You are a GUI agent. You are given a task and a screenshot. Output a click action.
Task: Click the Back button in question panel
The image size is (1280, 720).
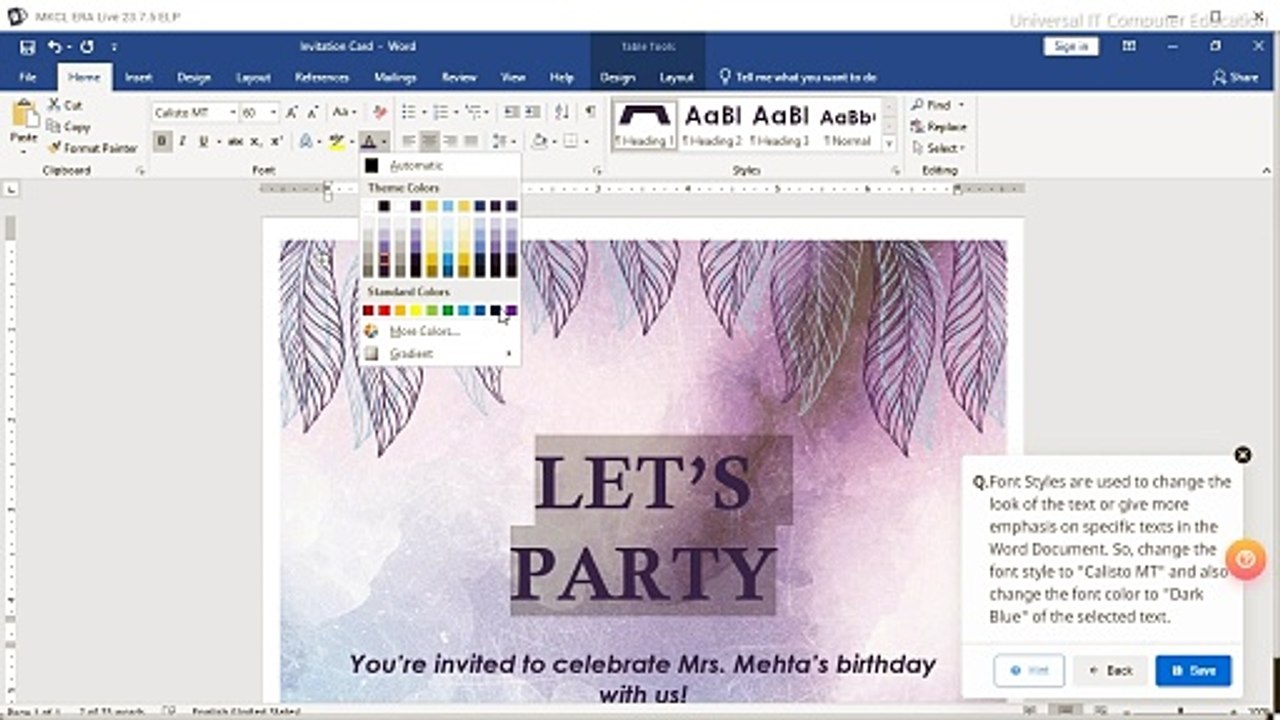[1110, 671]
